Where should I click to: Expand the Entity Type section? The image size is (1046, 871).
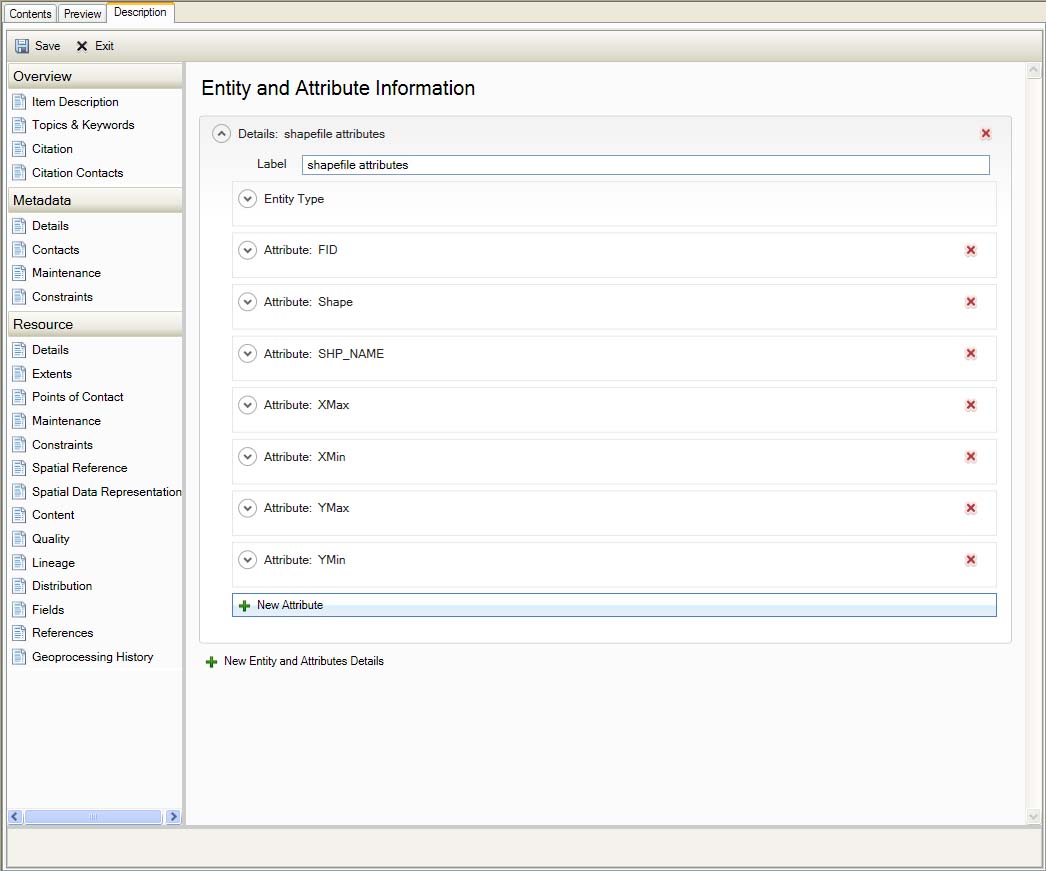click(x=248, y=199)
